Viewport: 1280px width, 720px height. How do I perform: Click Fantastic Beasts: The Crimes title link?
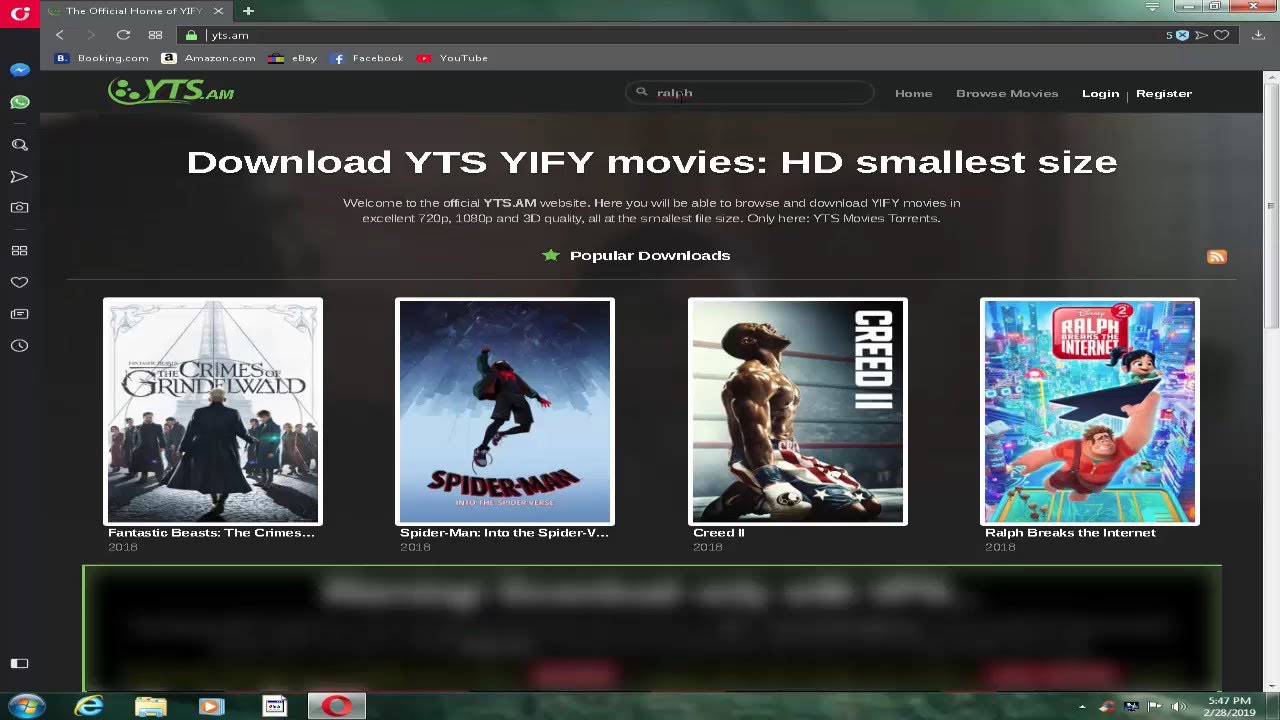(211, 533)
